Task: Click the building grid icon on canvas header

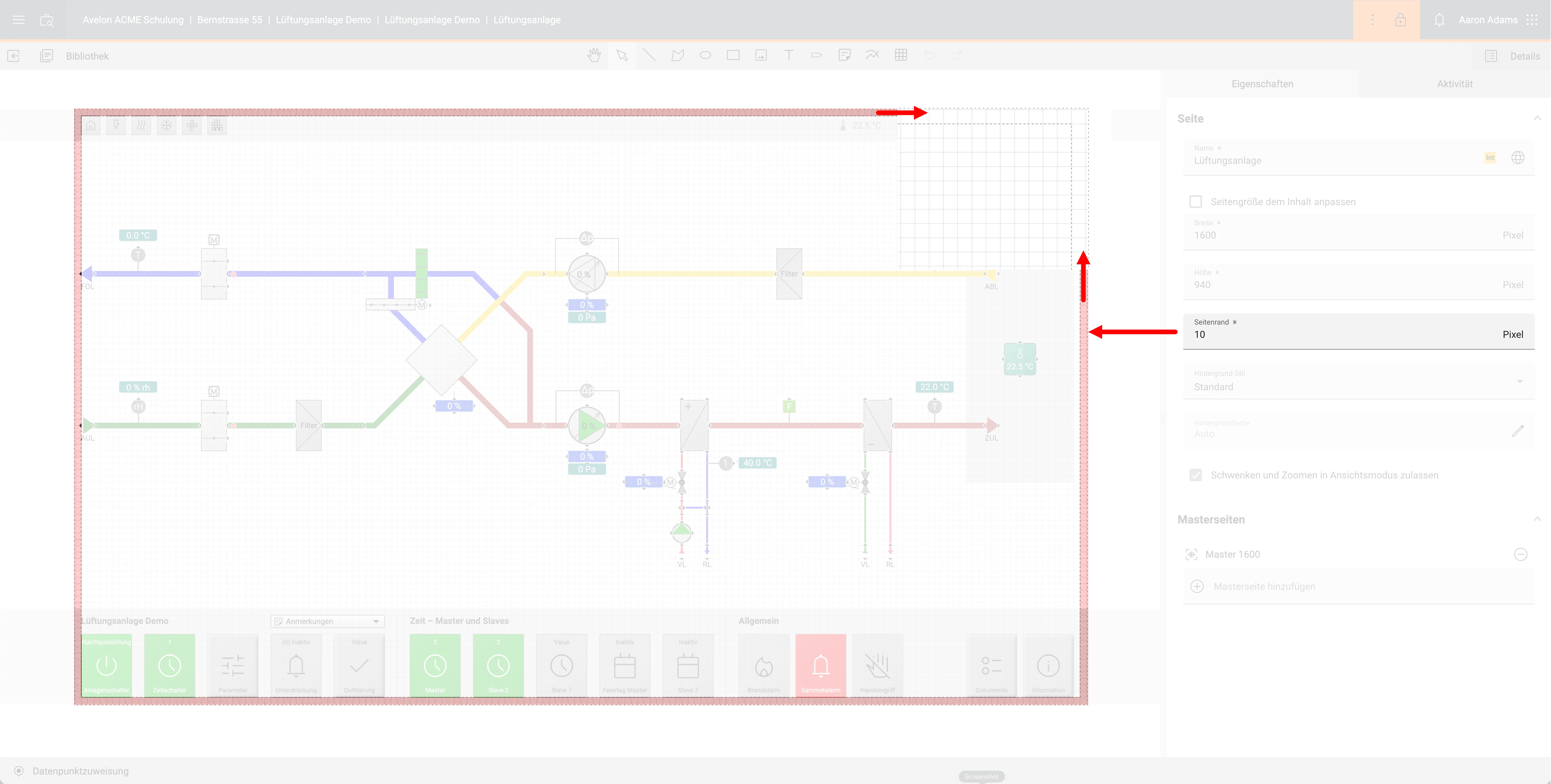Action: point(217,125)
